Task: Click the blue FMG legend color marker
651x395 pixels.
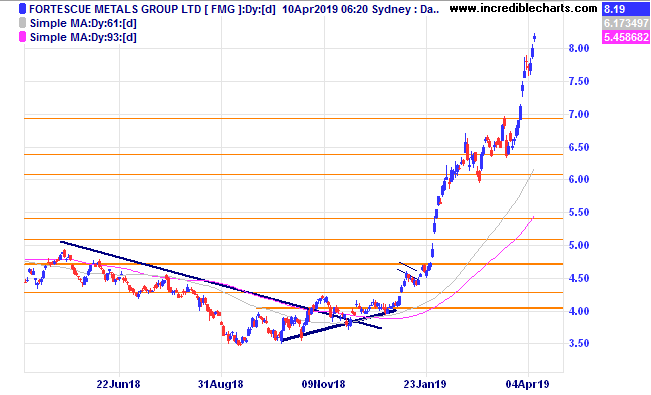Action: (x=22, y=9)
